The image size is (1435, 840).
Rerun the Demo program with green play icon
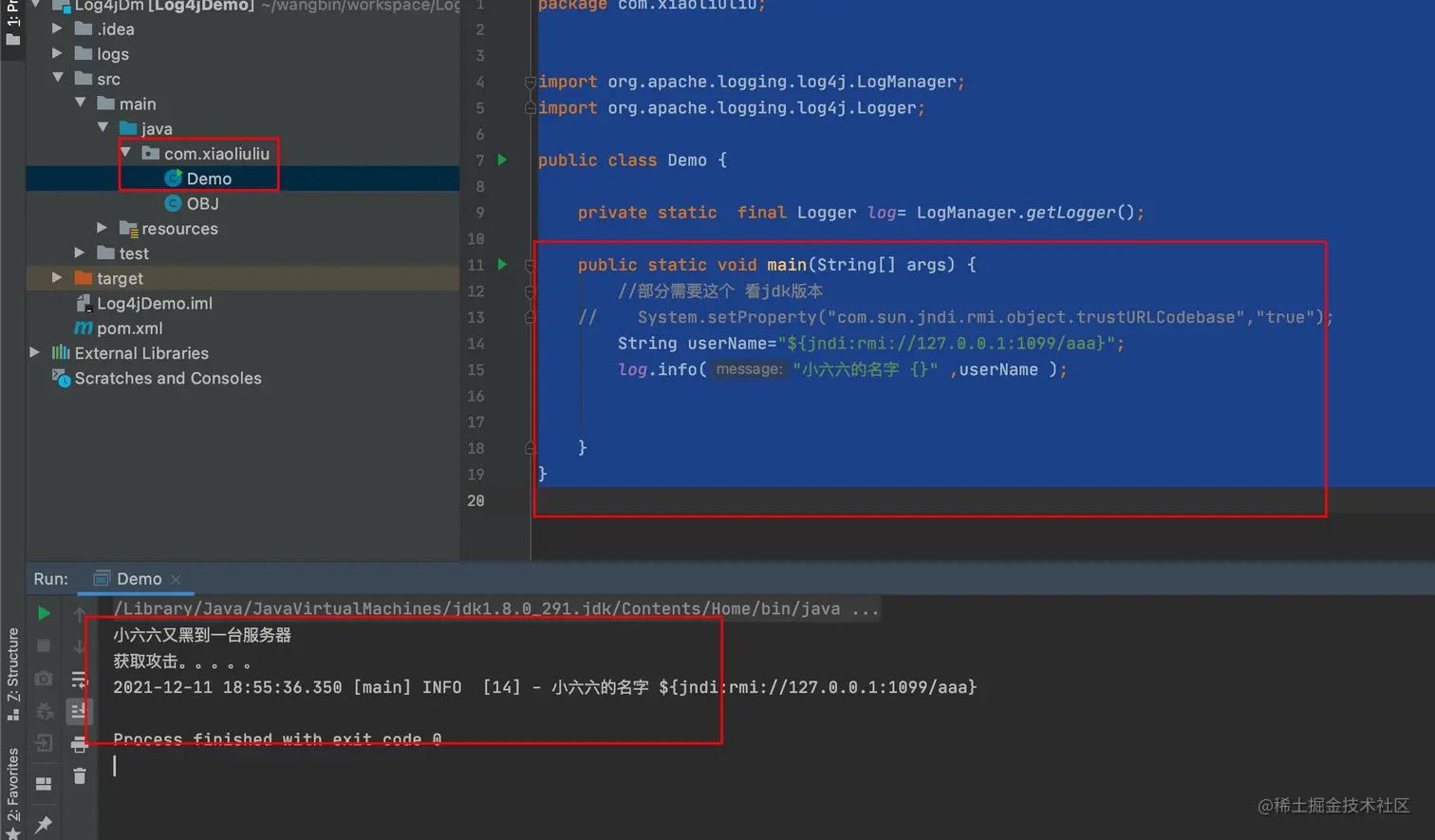44,614
